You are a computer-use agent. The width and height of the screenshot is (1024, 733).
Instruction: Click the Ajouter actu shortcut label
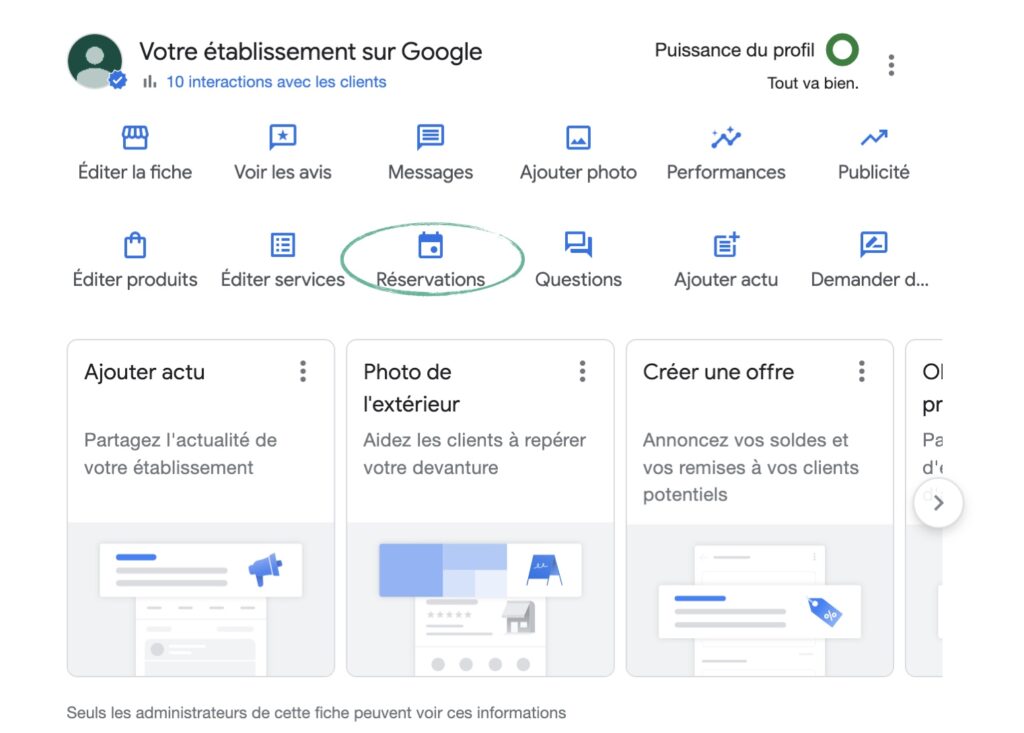726,280
